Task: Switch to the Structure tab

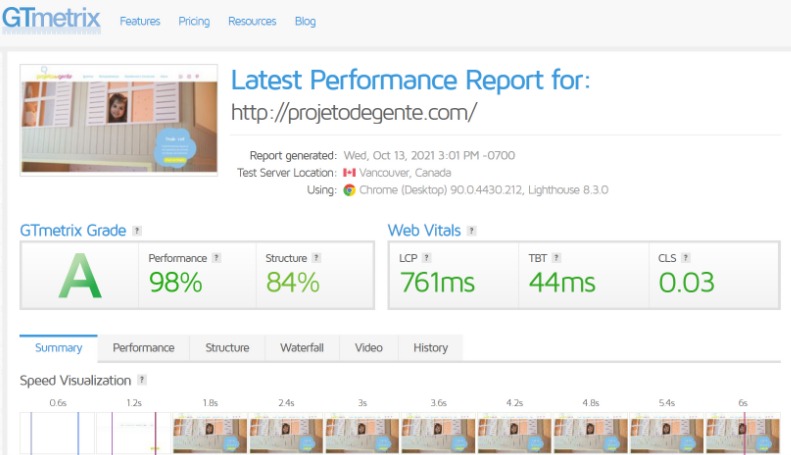Action: point(227,348)
